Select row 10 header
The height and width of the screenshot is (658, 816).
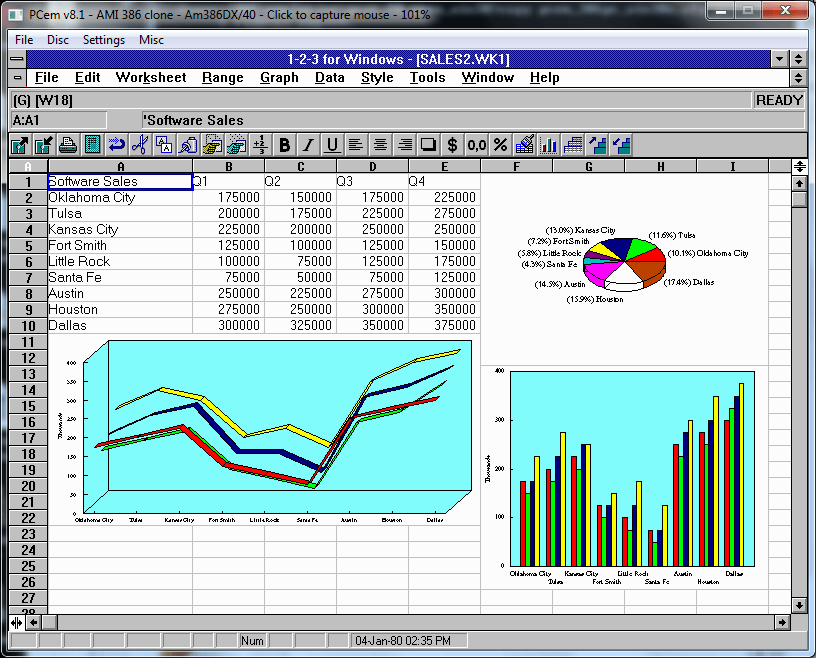[x=28, y=326]
